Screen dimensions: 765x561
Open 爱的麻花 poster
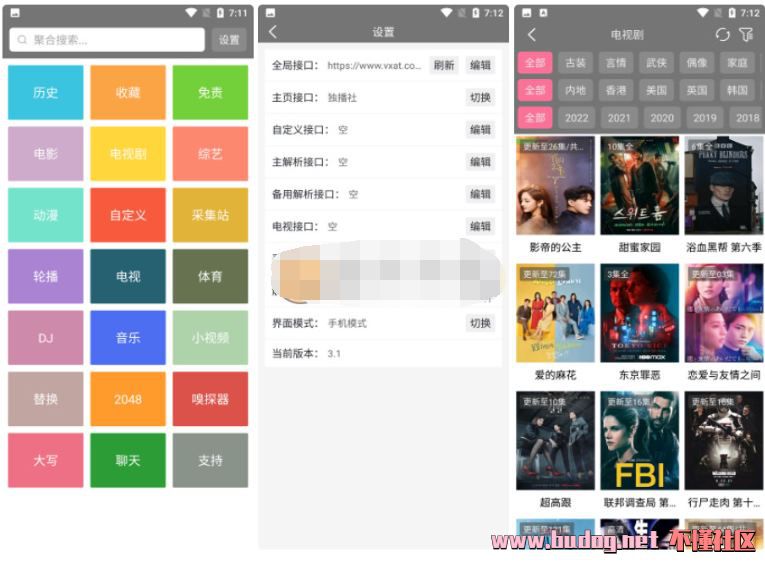(556, 313)
